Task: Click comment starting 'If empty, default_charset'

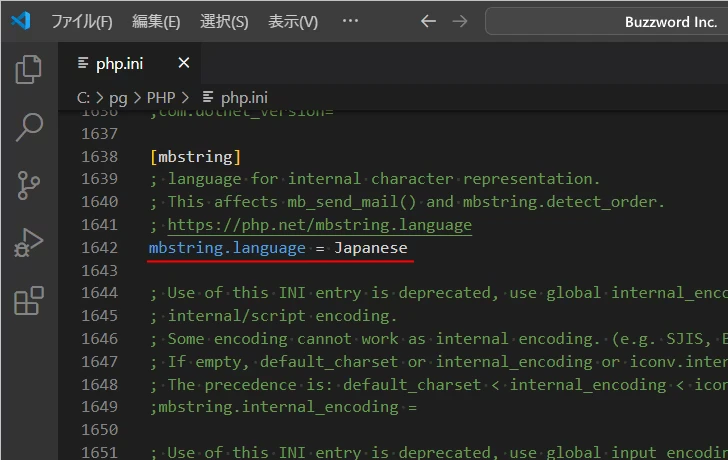Action: click(439, 362)
